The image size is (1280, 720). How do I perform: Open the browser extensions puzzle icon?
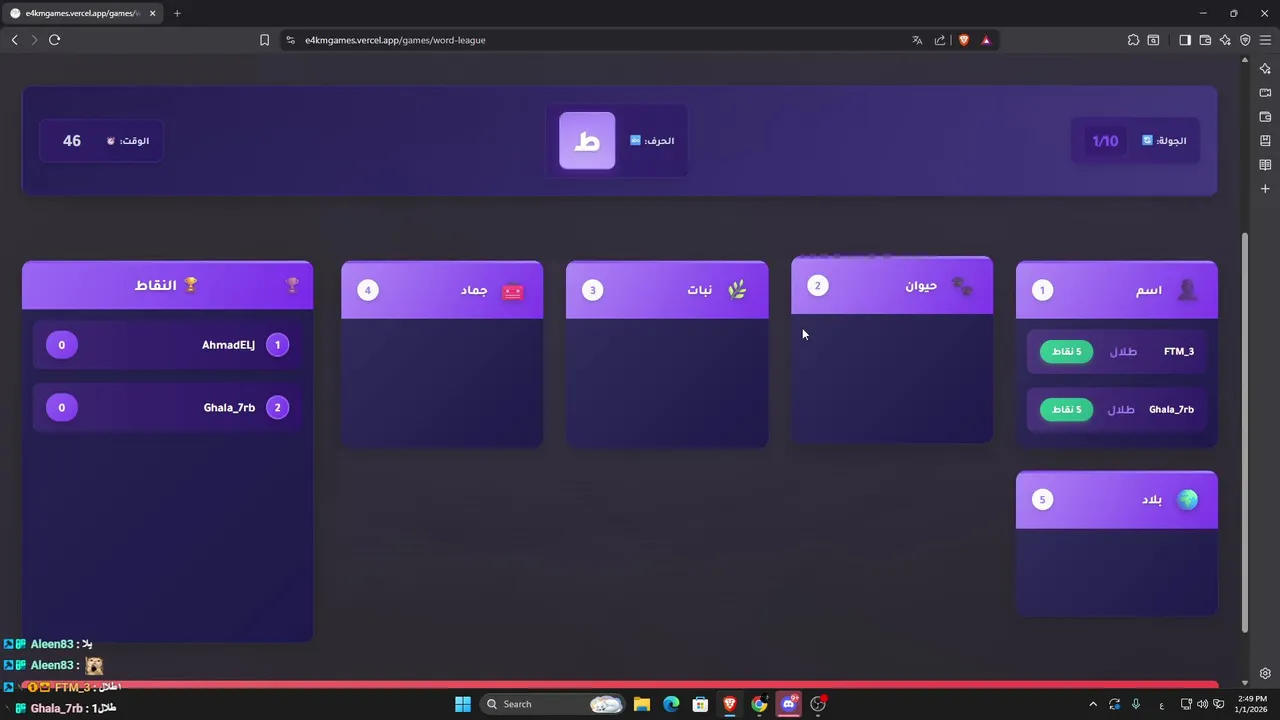point(1133,40)
